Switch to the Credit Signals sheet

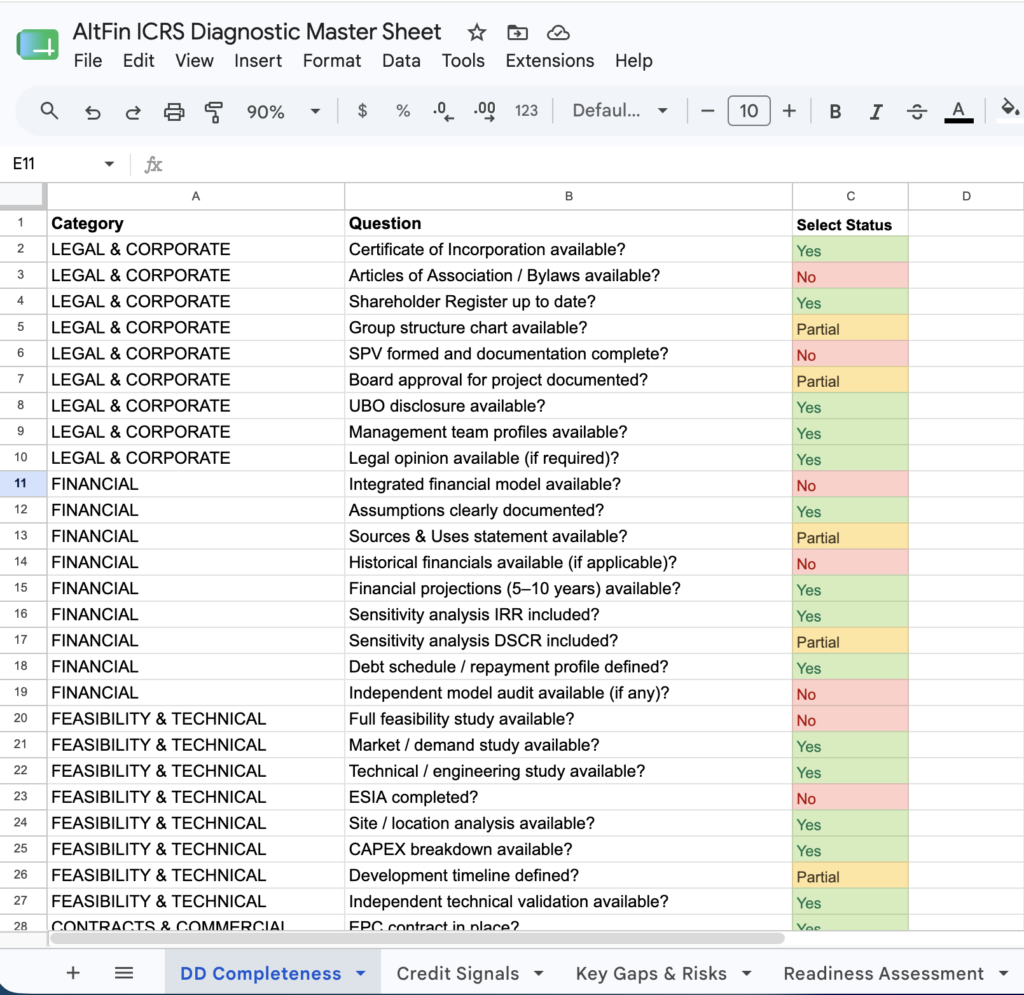point(457,973)
